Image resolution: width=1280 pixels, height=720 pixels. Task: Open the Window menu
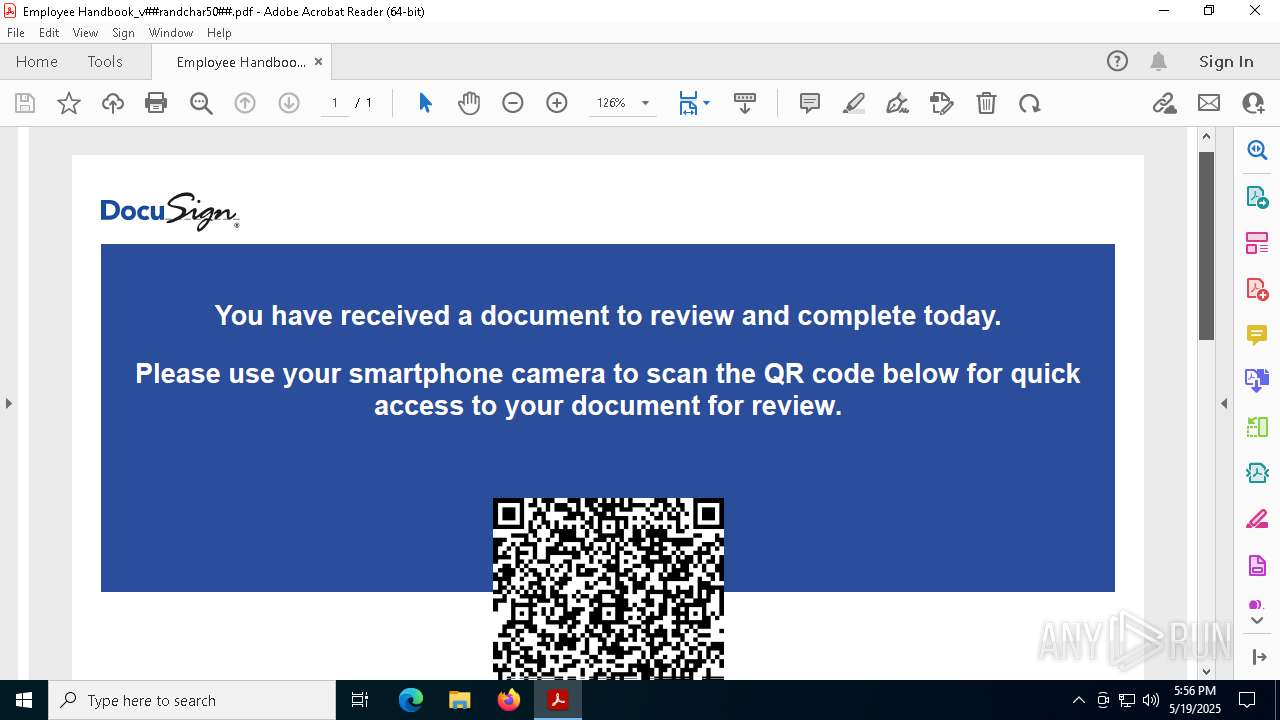pyautogui.click(x=171, y=32)
